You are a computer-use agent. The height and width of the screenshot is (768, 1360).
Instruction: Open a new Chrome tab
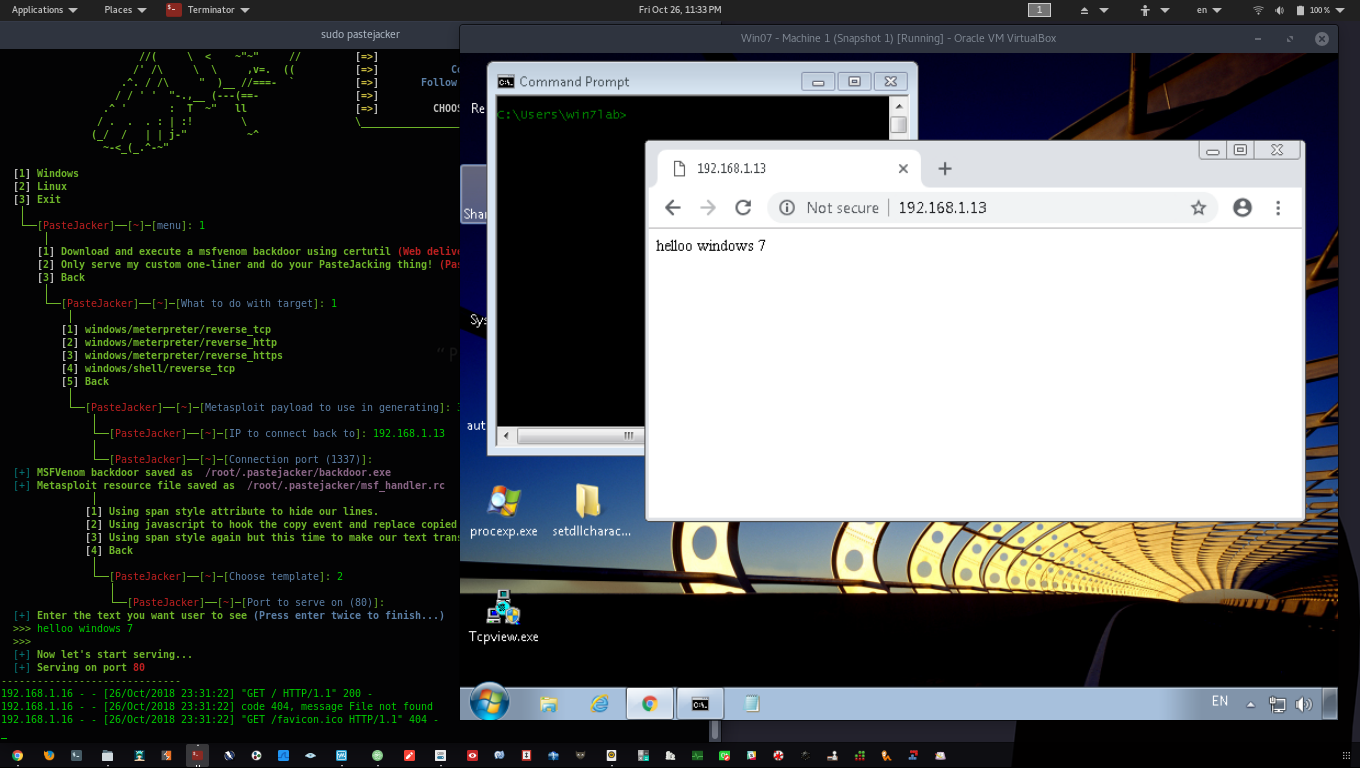pyautogui.click(x=945, y=169)
